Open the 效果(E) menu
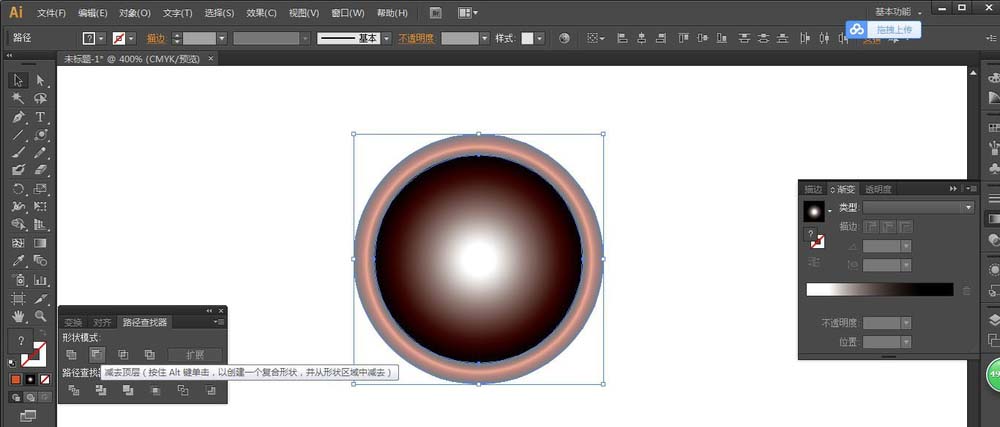This screenshot has width=1000, height=427. click(x=261, y=13)
